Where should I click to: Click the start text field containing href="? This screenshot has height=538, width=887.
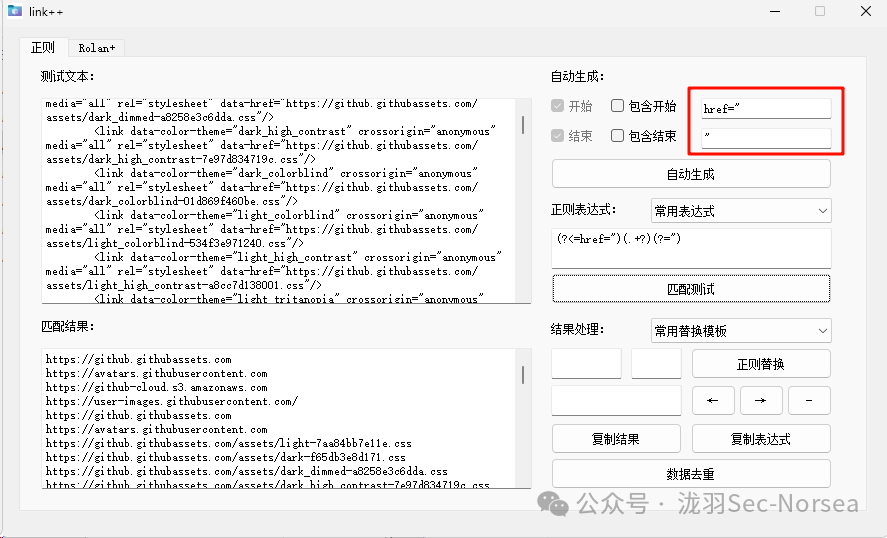(766, 109)
